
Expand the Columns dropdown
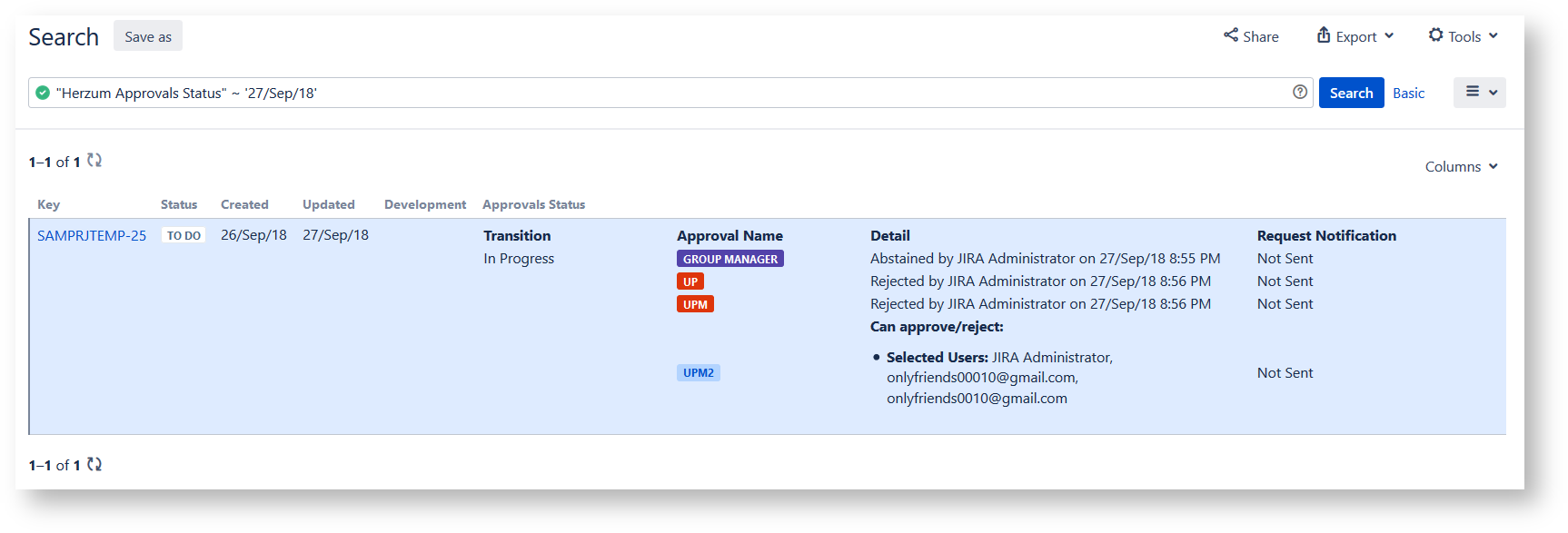[x=1461, y=166]
